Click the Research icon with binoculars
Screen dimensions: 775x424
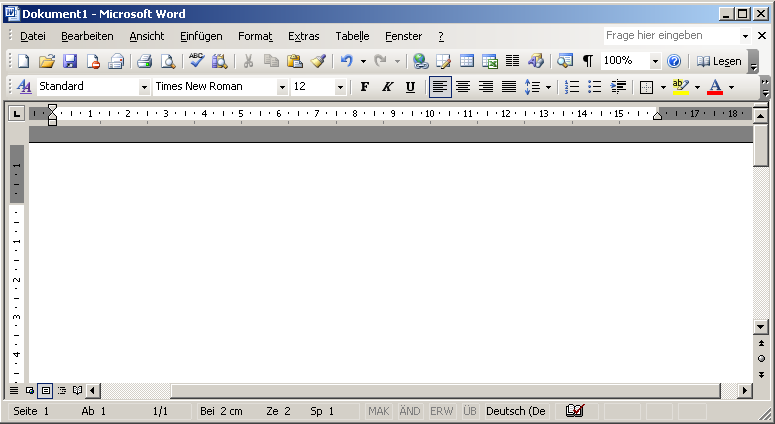click(219, 61)
